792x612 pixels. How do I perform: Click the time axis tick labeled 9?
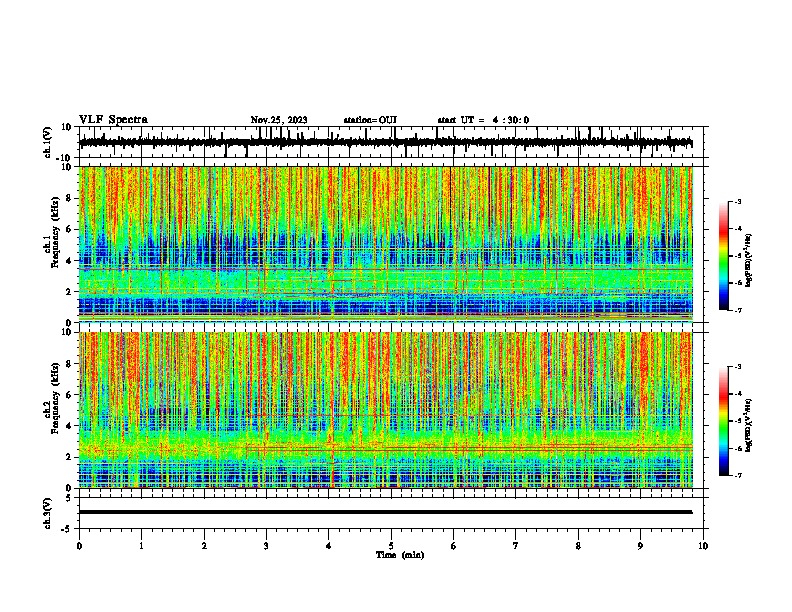(x=640, y=546)
